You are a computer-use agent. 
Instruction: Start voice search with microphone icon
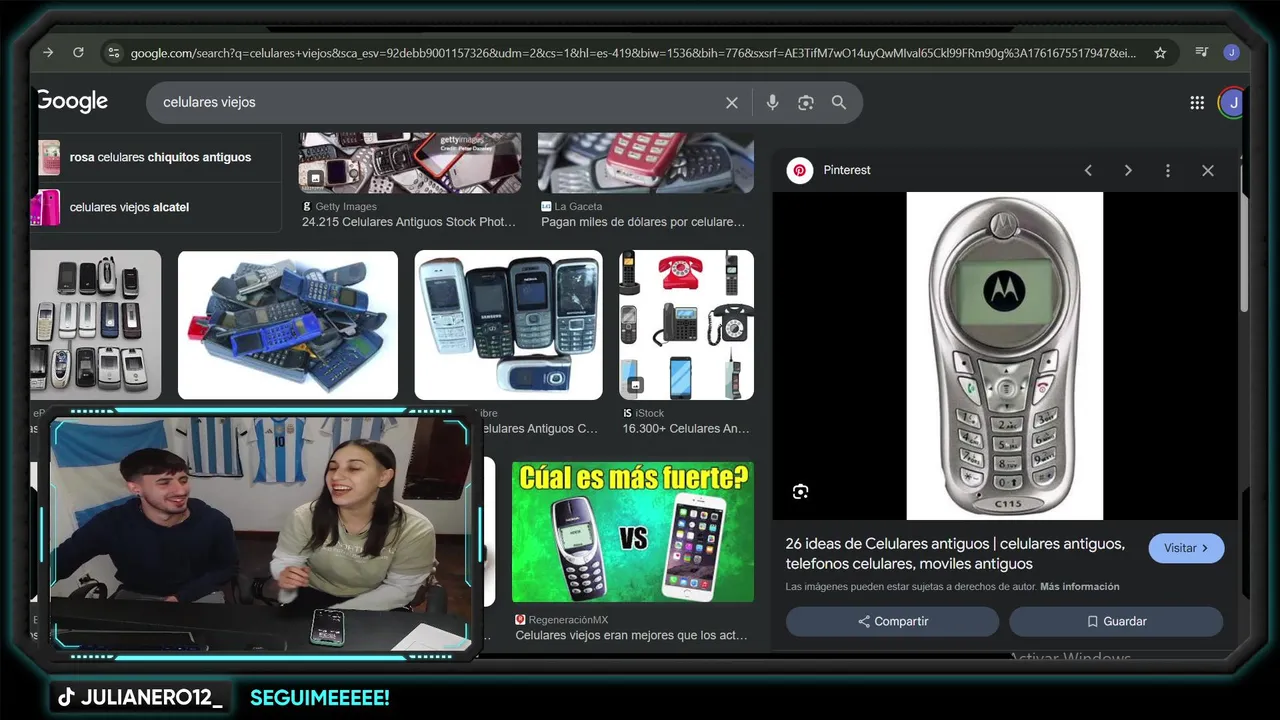click(772, 102)
